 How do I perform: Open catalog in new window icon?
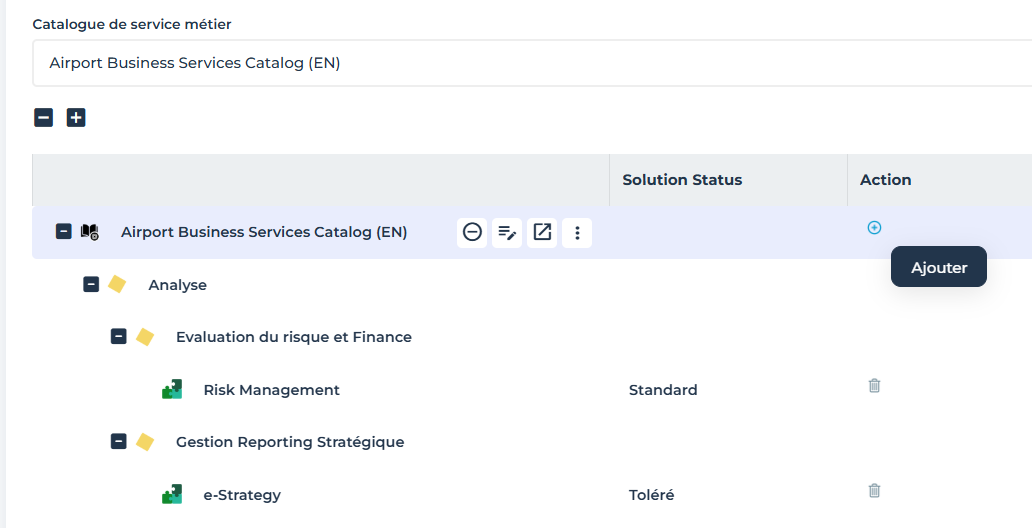tap(542, 233)
